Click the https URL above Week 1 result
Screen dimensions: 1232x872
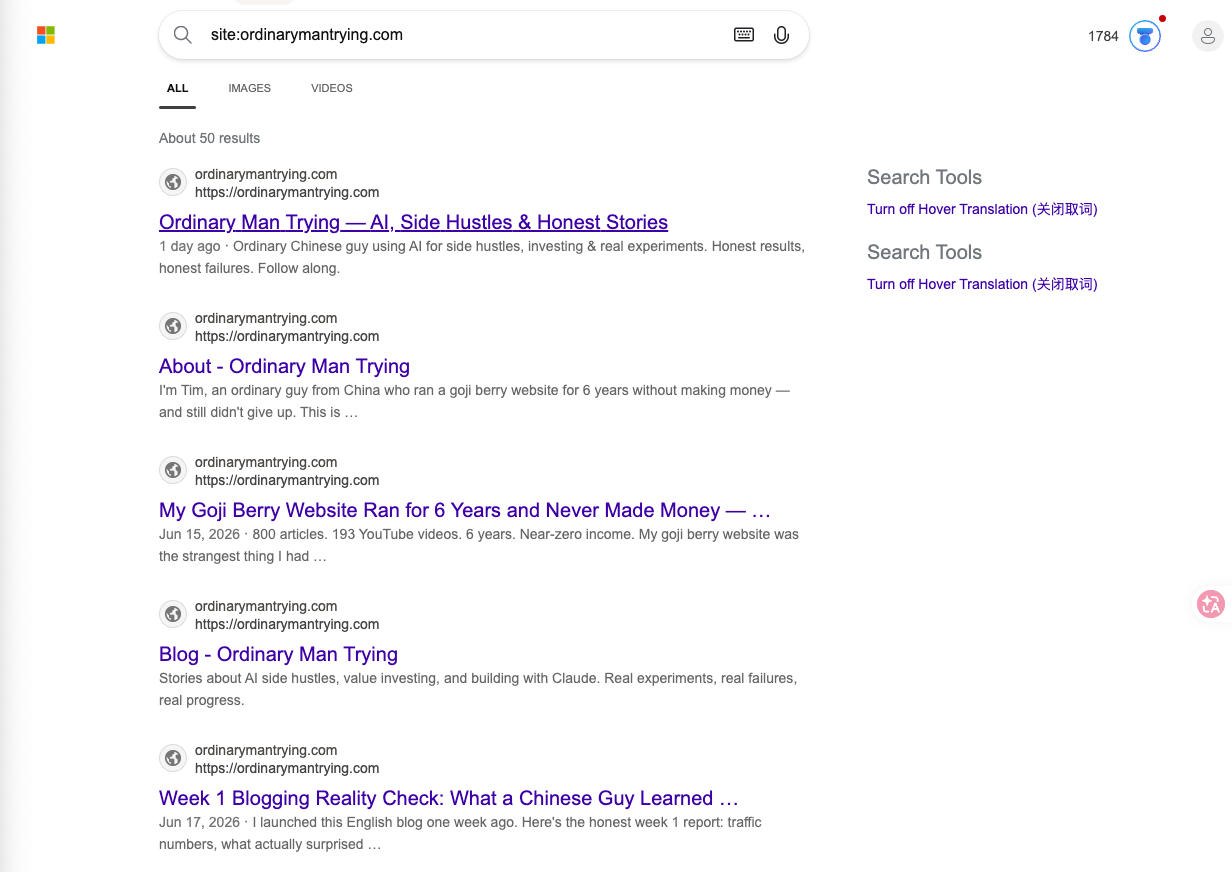pos(287,768)
